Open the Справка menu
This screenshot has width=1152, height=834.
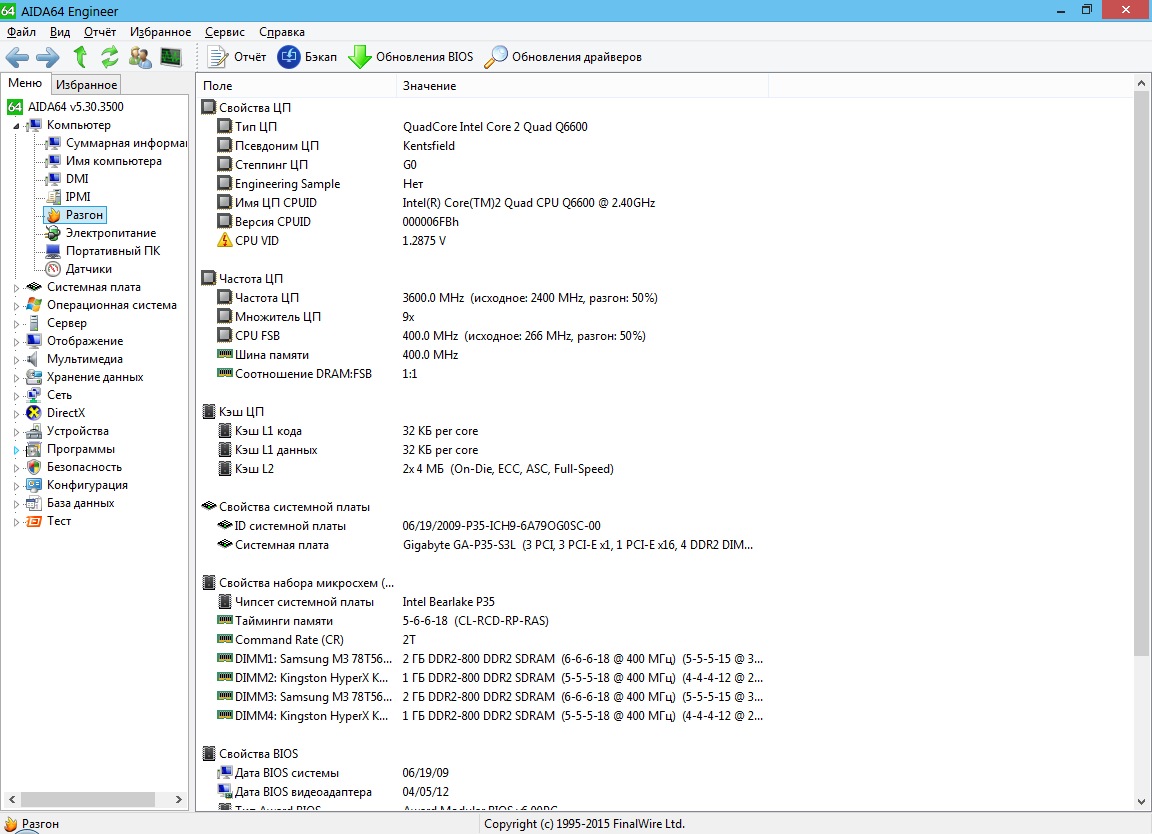(x=281, y=32)
